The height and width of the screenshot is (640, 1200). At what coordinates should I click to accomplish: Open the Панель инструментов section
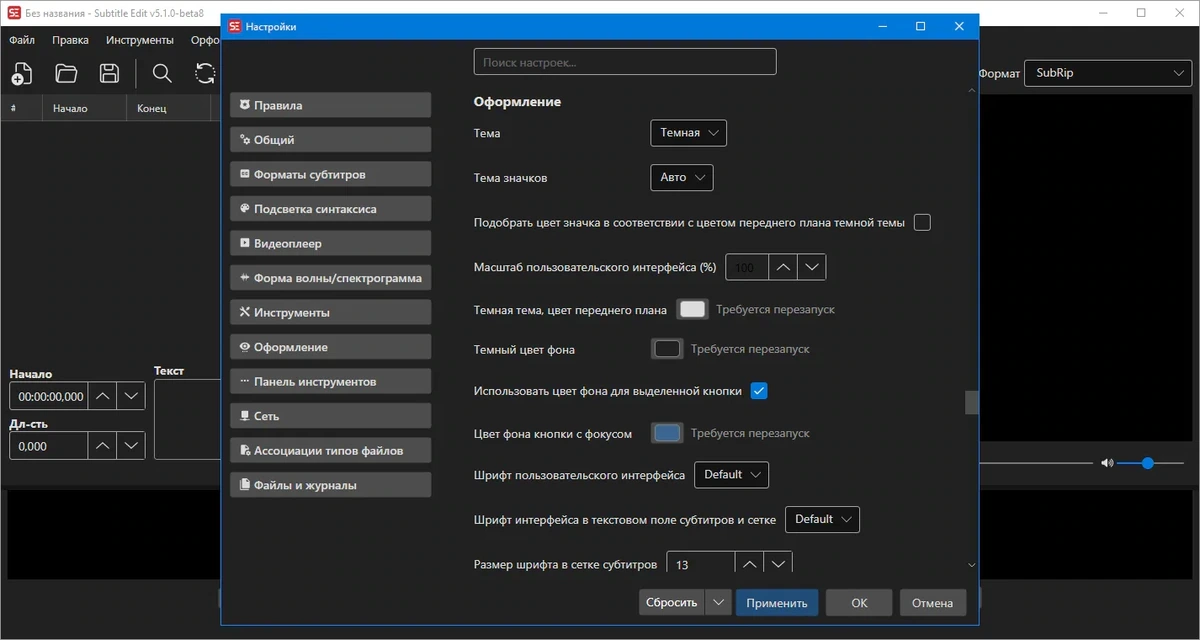[x=331, y=381]
